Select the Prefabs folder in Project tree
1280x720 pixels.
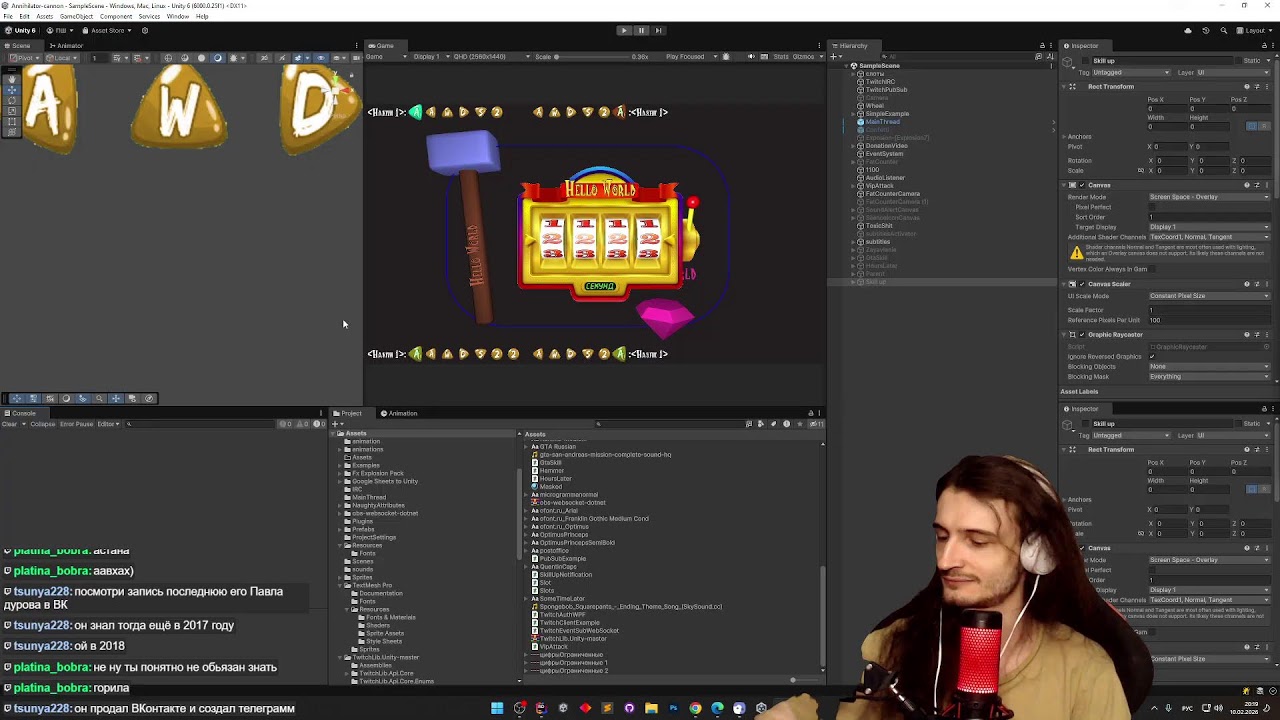click(363, 529)
